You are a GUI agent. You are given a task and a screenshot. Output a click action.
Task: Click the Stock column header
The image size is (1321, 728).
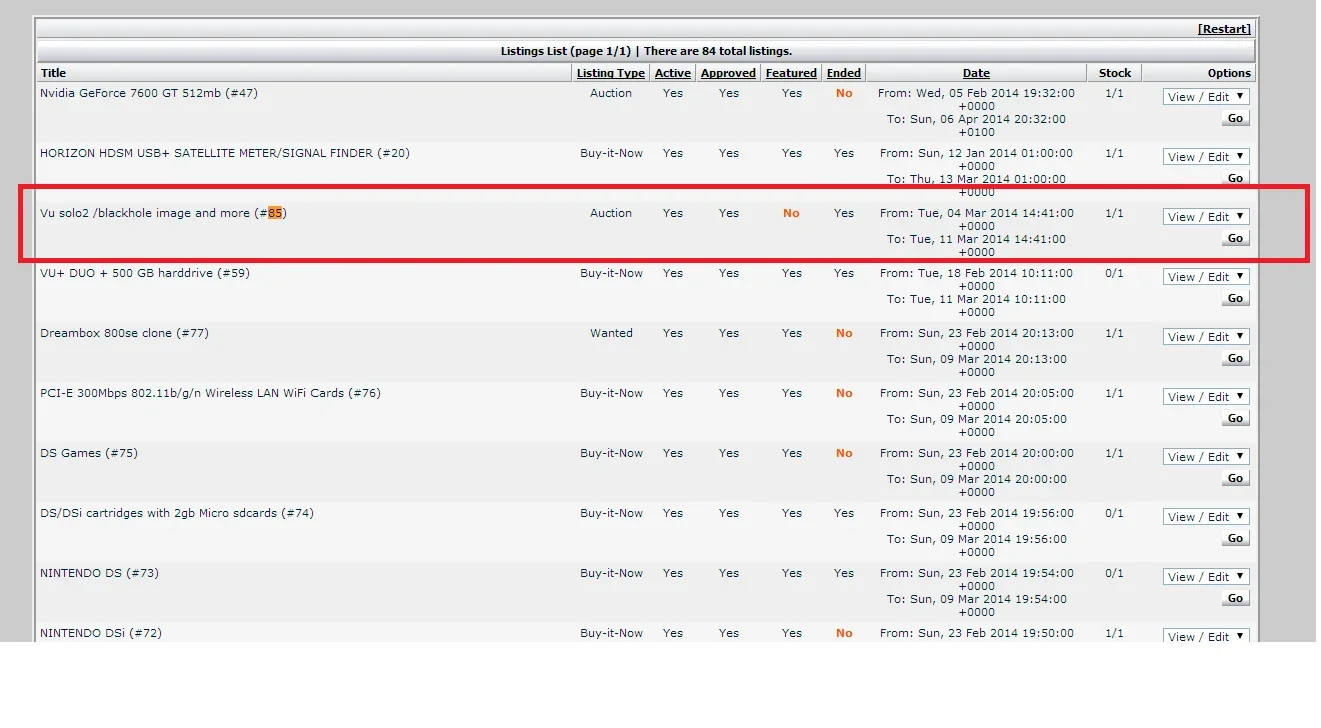click(1115, 73)
